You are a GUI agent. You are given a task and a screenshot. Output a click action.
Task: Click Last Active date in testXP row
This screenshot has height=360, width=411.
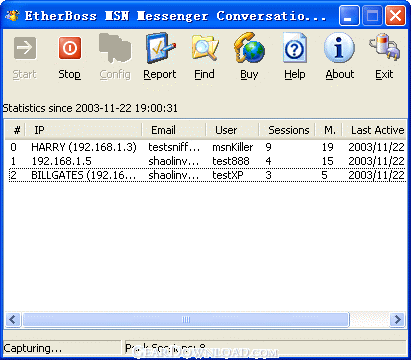[376, 175]
